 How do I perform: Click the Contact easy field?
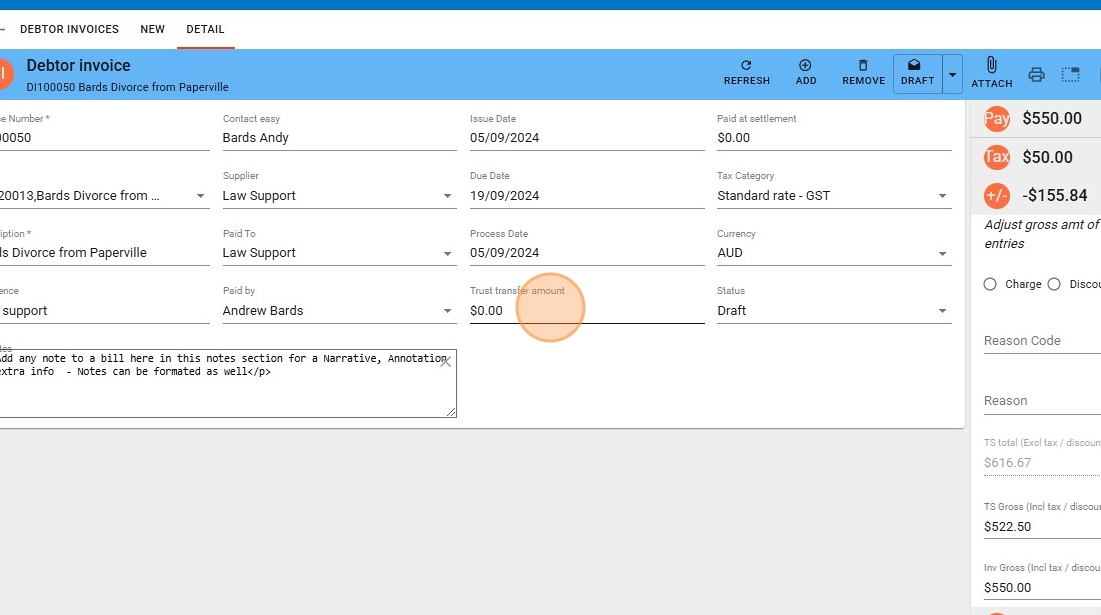[339, 138]
